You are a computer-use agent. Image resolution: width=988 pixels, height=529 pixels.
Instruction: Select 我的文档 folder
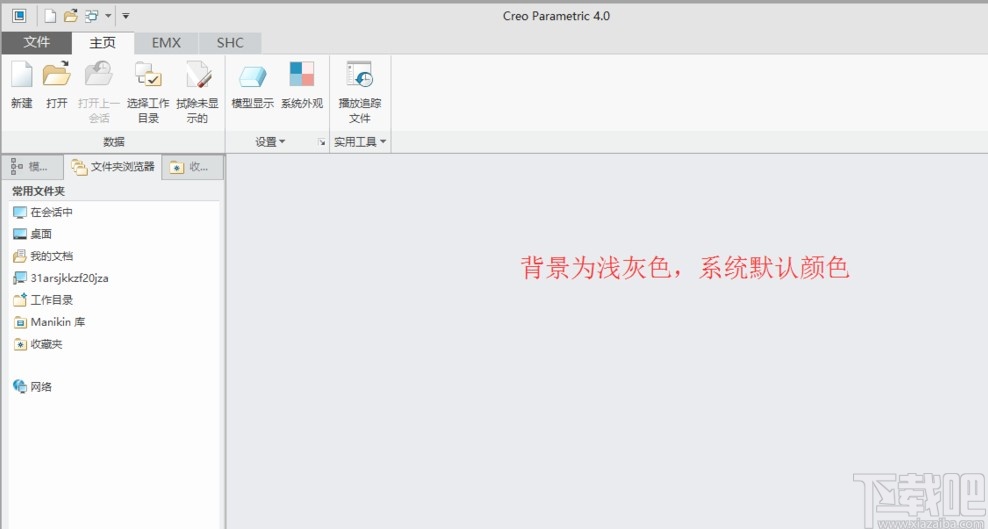pos(43,256)
